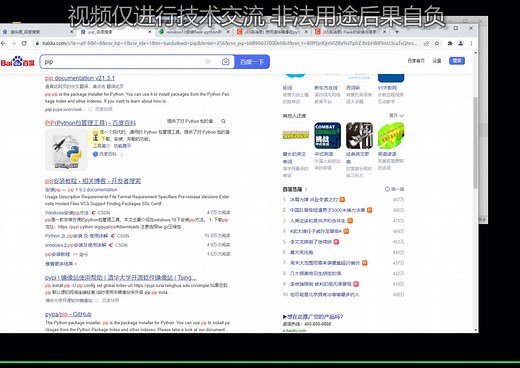Click the 工具简介 sub-link under PIP encyclopedia
The width and height of the screenshot is (520, 368).
click(102, 146)
